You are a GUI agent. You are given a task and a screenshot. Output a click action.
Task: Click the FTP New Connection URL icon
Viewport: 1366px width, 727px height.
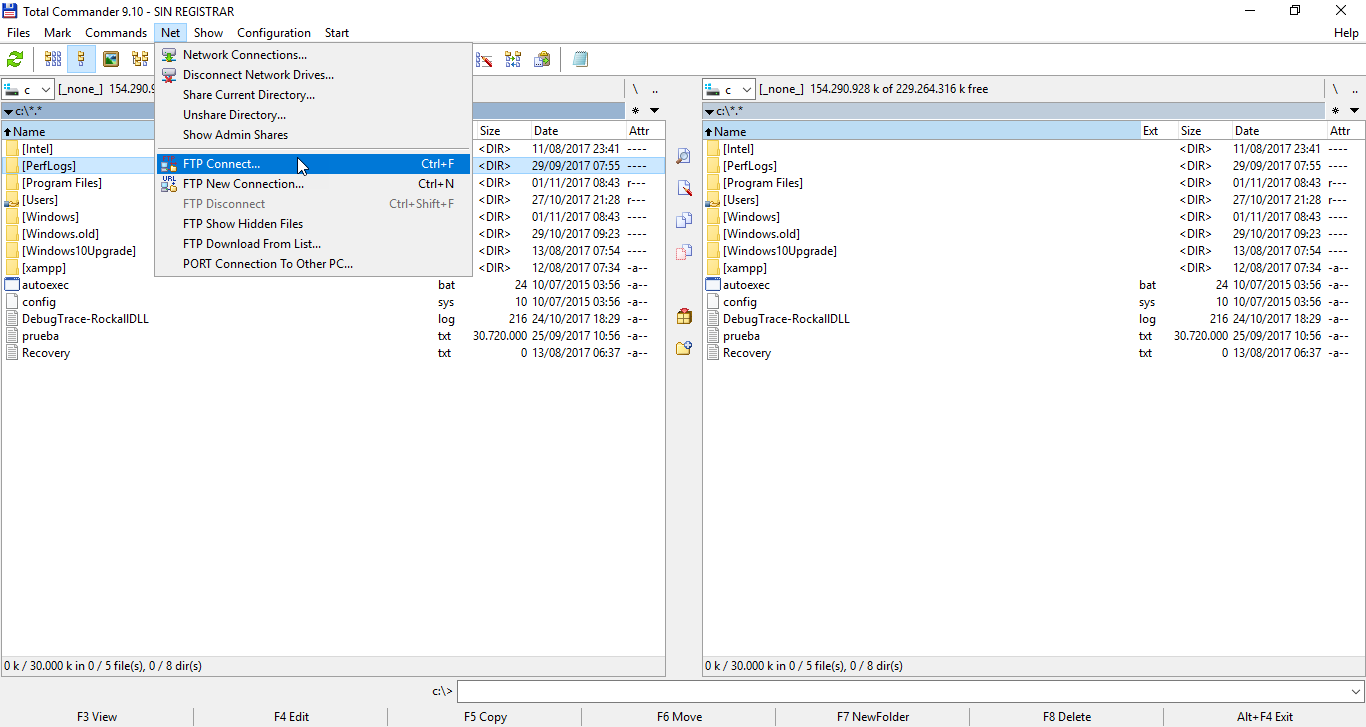[169, 184]
